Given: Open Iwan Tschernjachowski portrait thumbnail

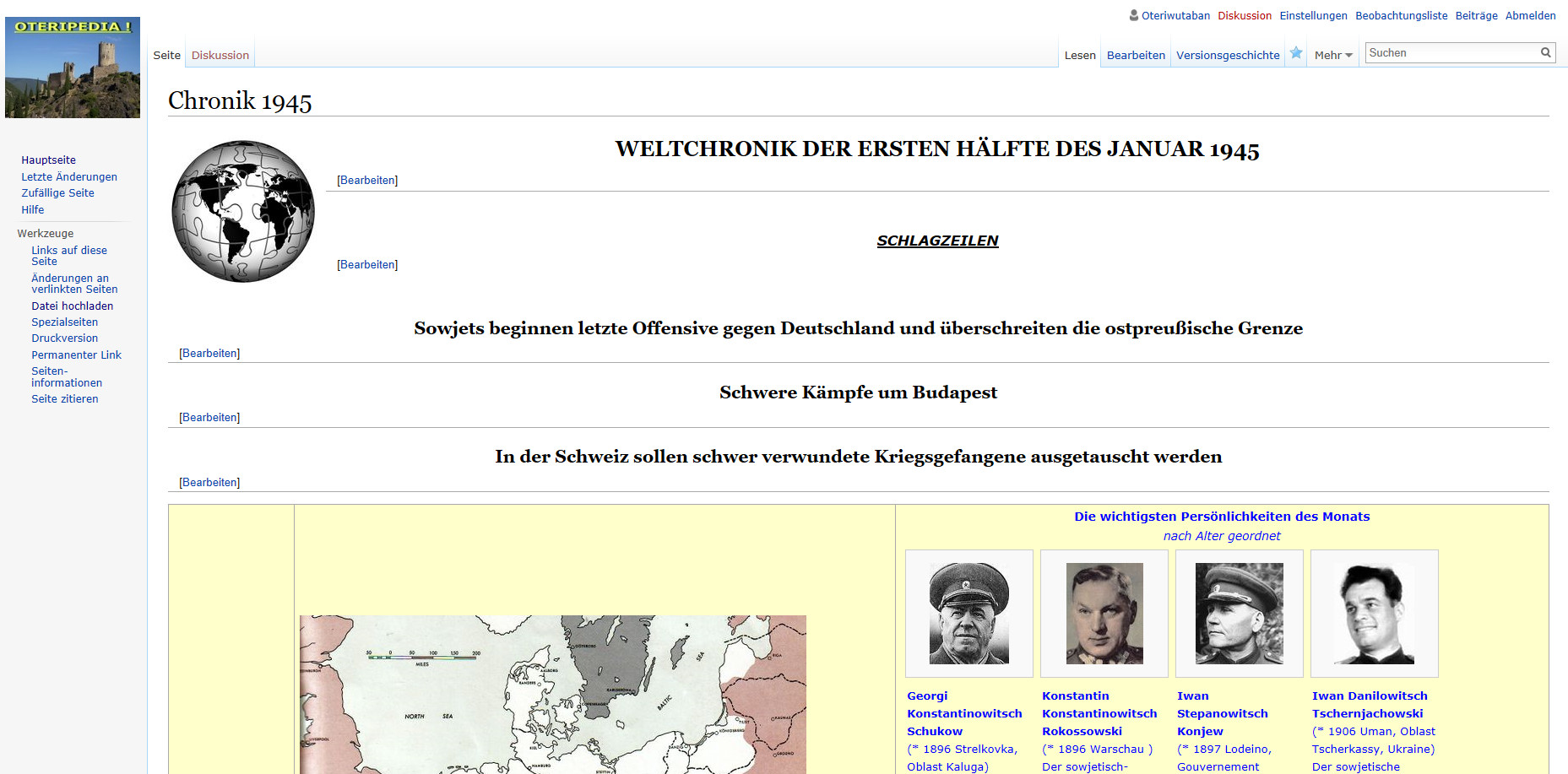Looking at the screenshot, I should tap(1374, 614).
